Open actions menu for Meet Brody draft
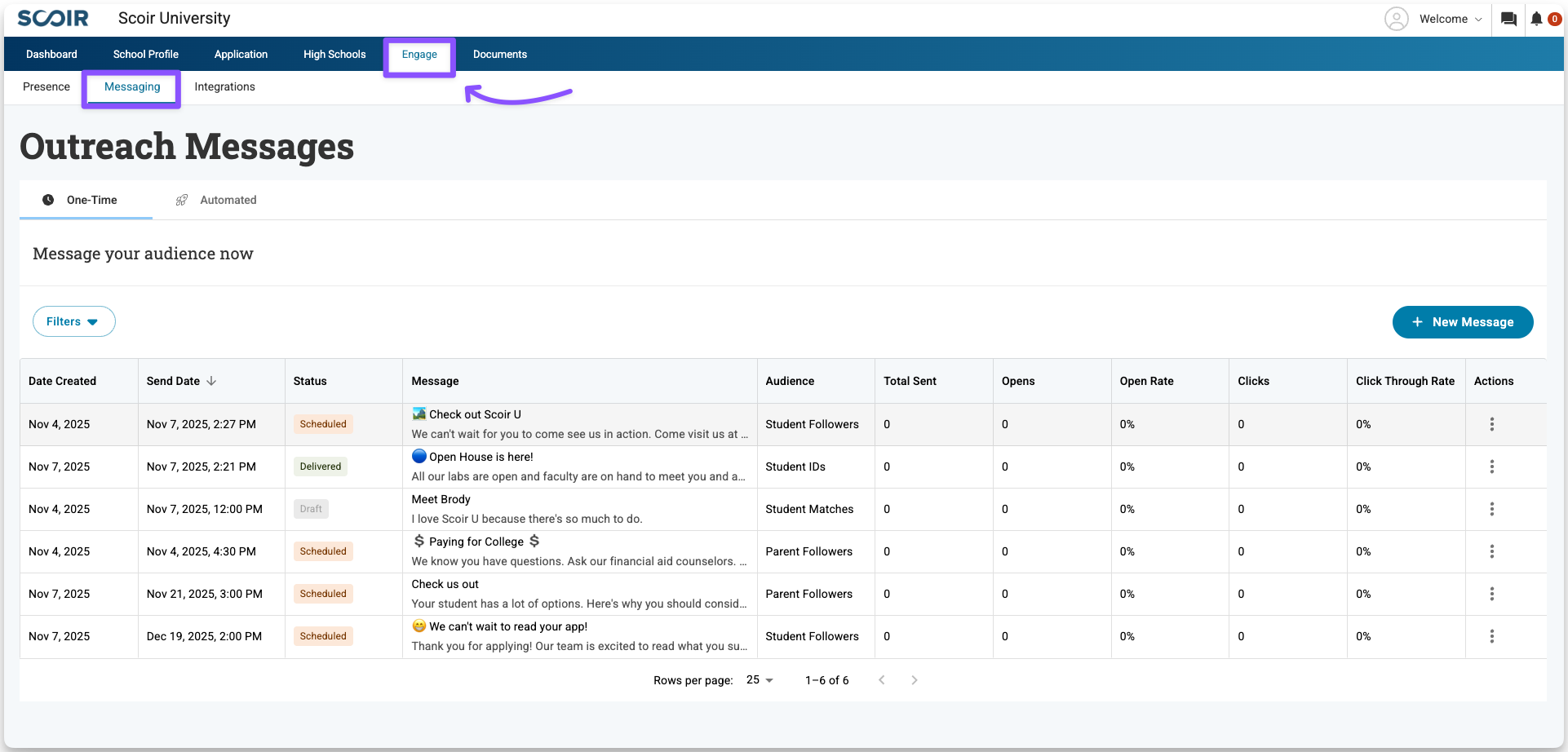Viewport: 1568px width, 752px height. click(1491, 509)
